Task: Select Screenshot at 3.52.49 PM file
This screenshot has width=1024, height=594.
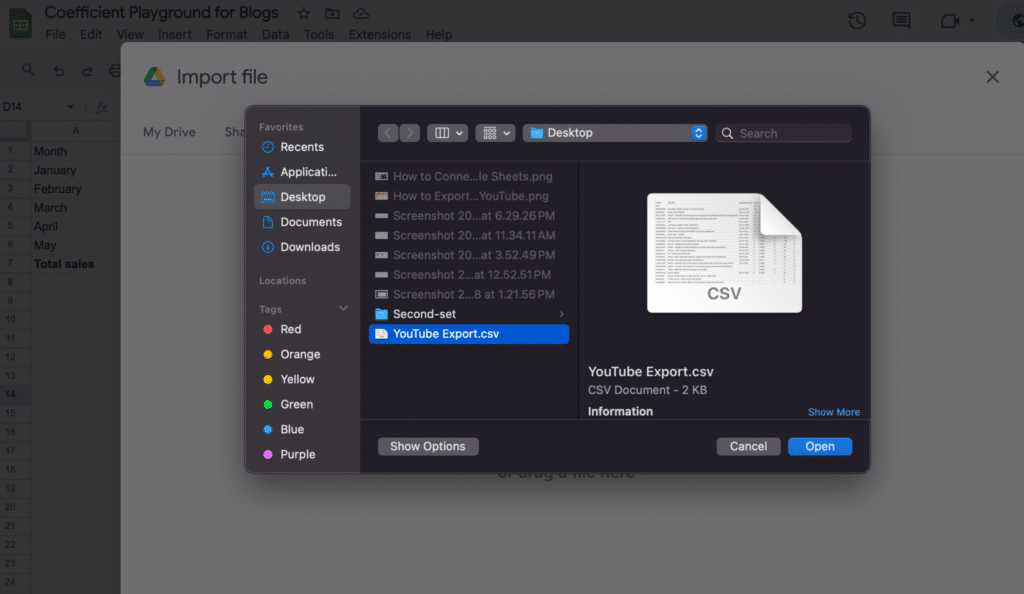Action: pyautogui.click(x=469, y=255)
